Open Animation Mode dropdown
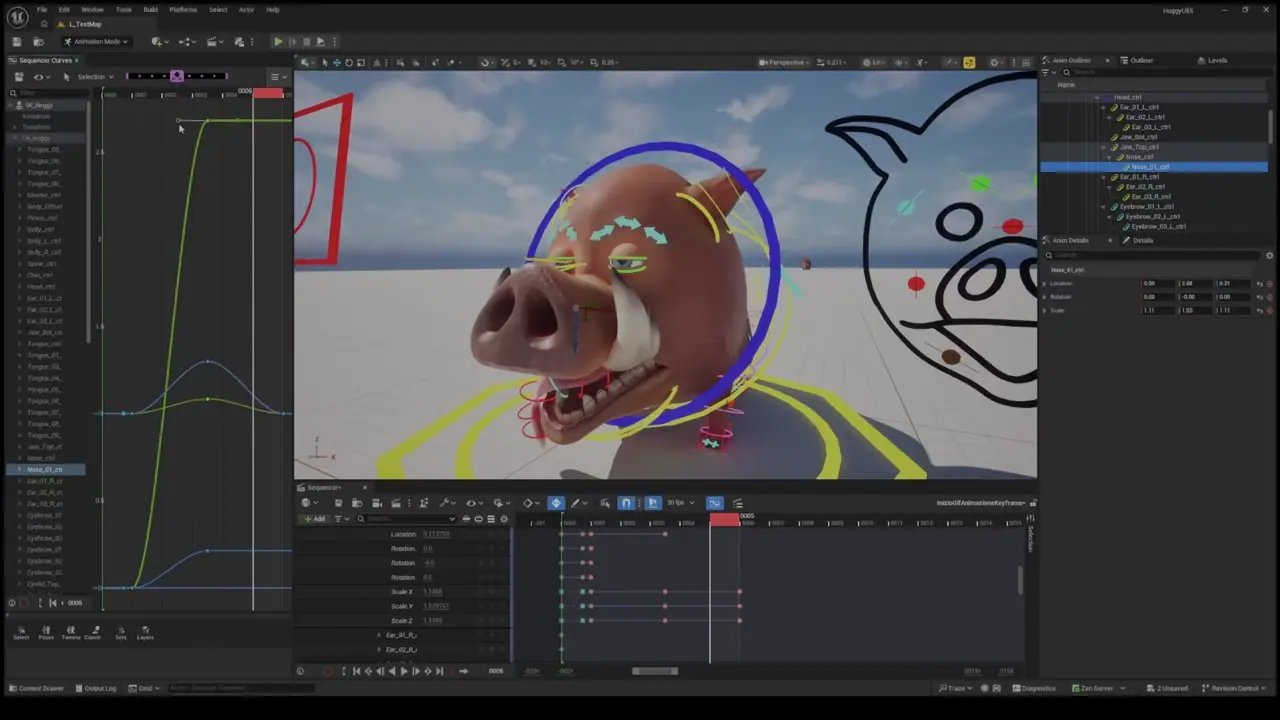 click(x=94, y=42)
